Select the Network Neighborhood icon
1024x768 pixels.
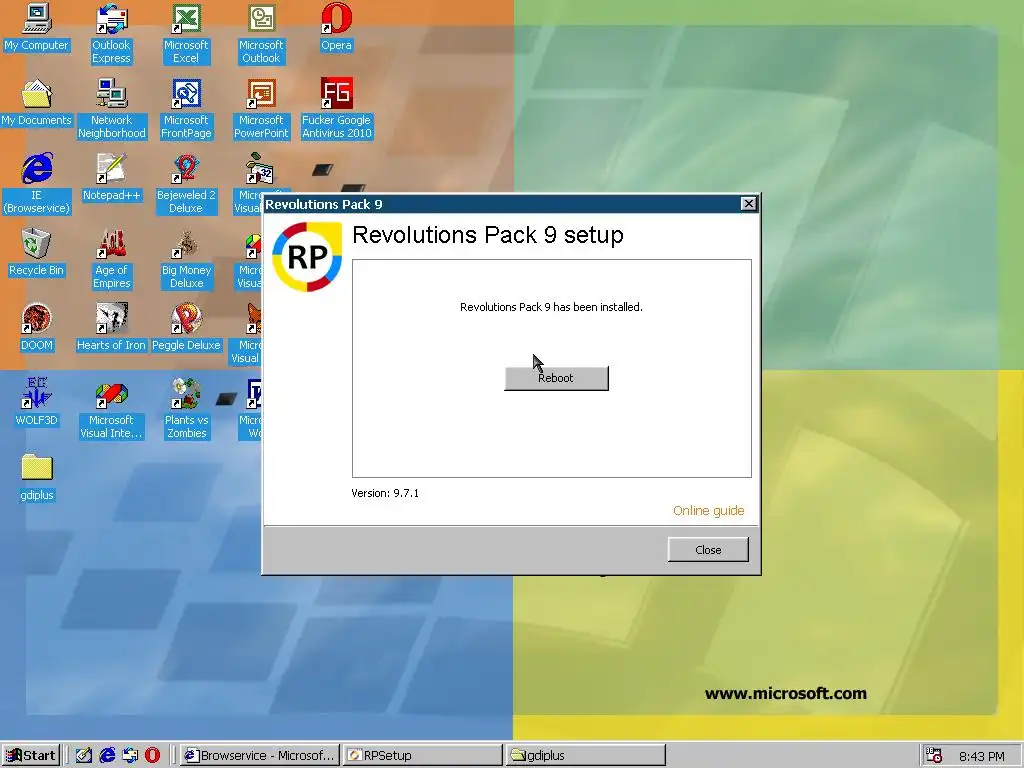[112, 109]
